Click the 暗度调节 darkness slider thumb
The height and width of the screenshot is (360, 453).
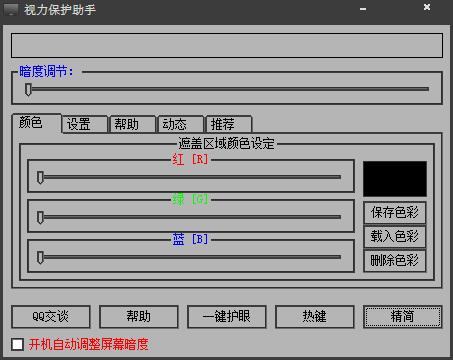[28, 89]
